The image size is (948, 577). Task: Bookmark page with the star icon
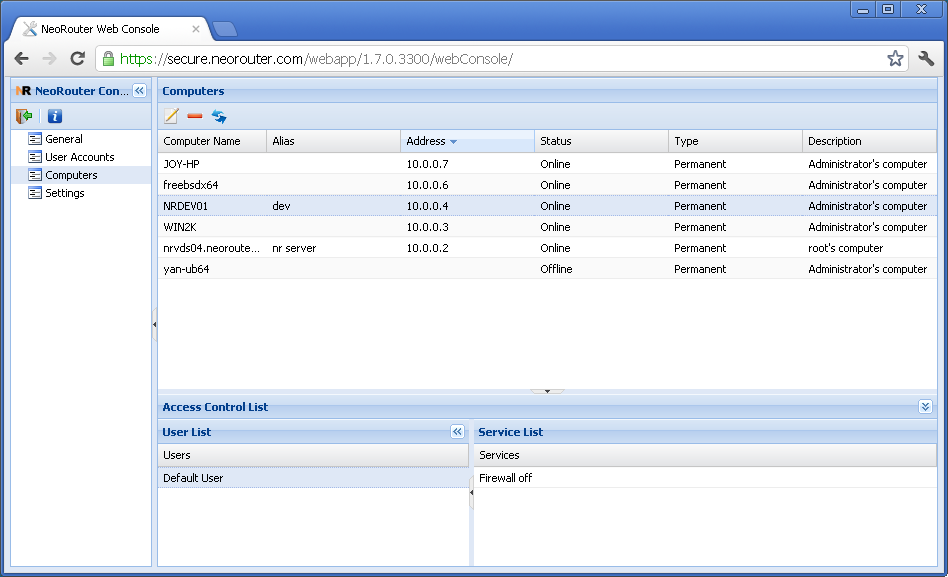click(x=895, y=59)
